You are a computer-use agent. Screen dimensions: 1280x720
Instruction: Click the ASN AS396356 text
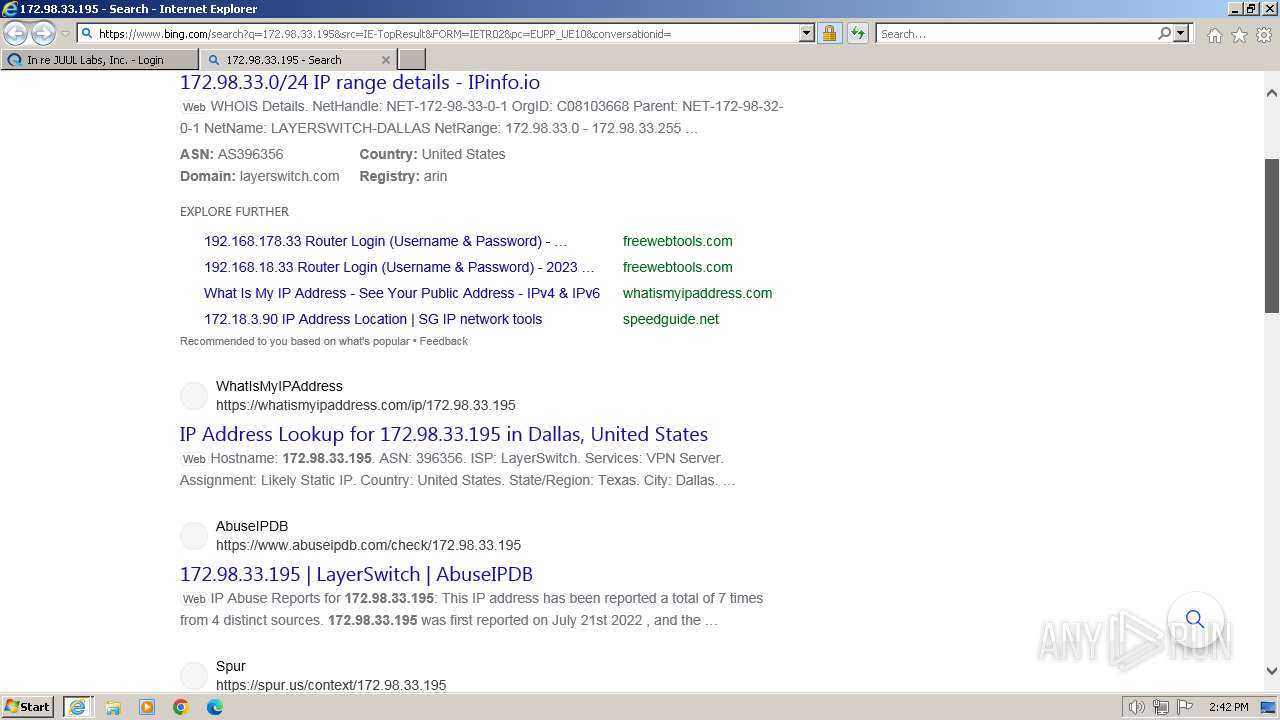click(232, 154)
